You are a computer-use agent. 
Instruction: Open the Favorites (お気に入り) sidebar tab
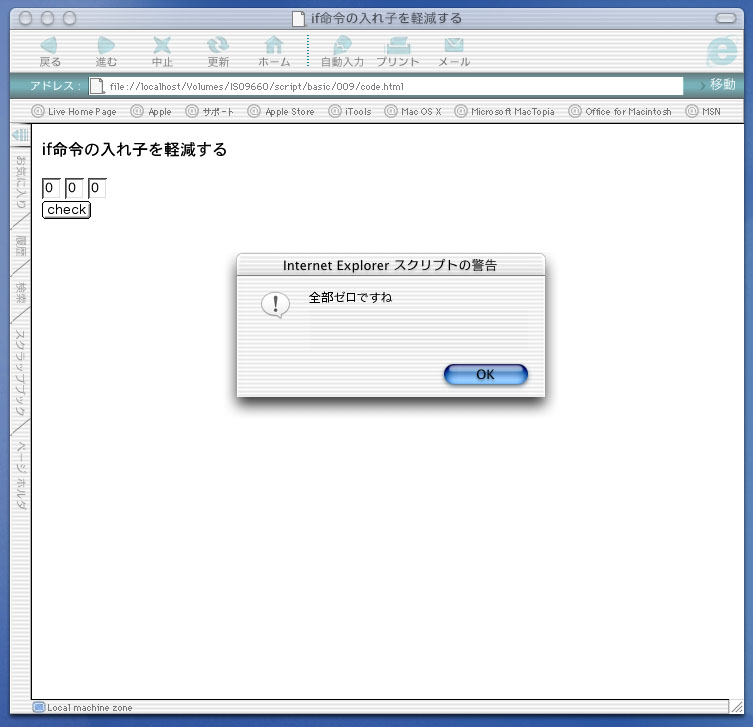tap(20, 183)
